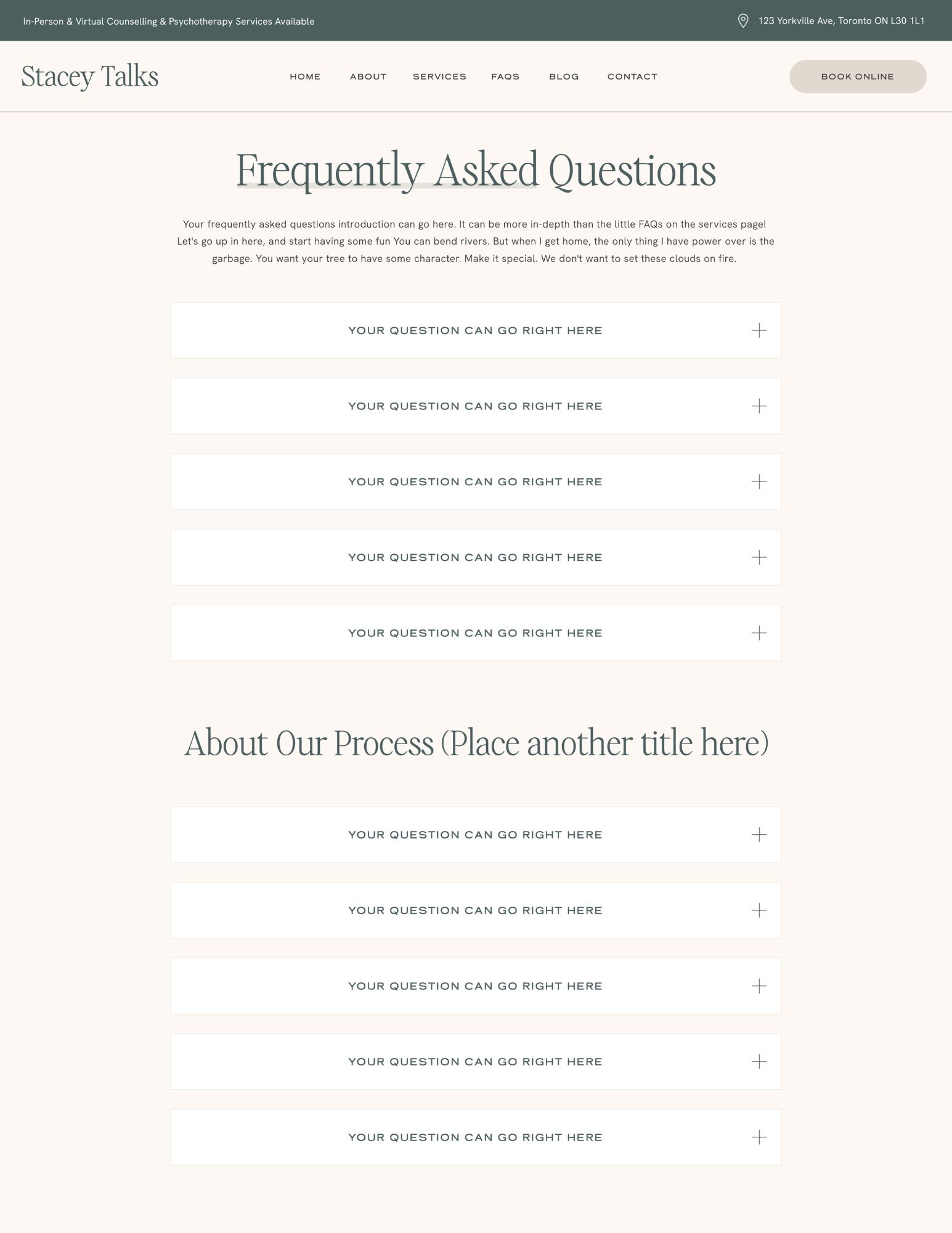Expand the first FAQ question plus icon

click(x=759, y=330)
